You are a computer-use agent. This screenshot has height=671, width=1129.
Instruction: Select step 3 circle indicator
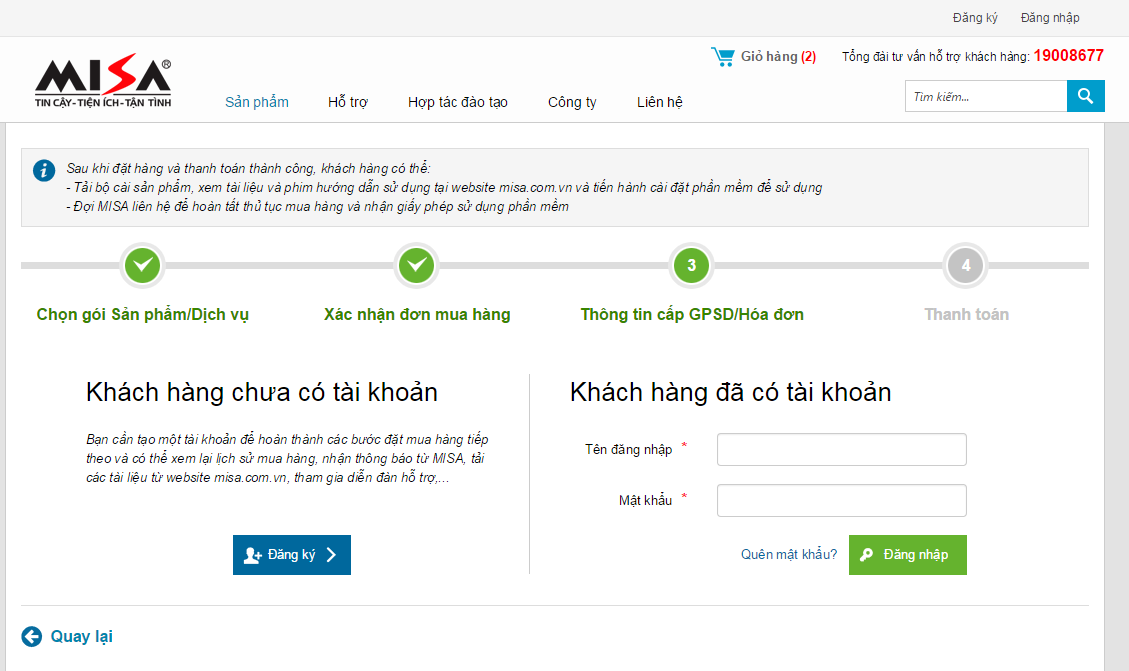coord(691,266)
